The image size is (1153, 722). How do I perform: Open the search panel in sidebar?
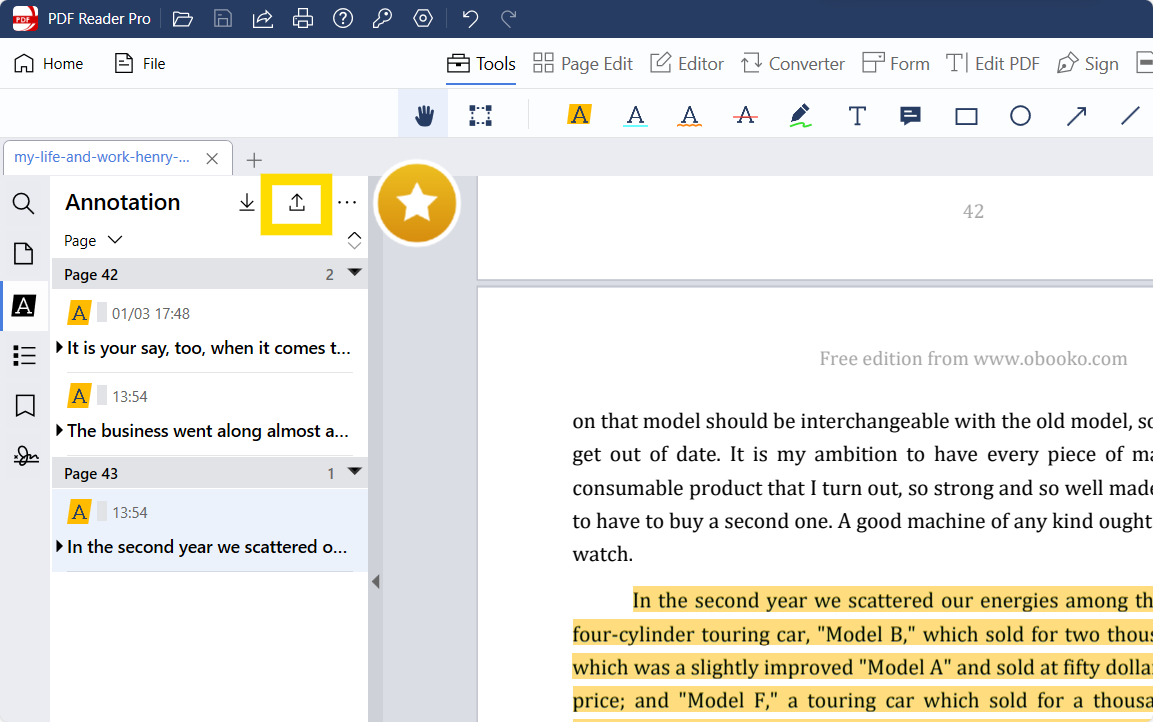point(24,204)
